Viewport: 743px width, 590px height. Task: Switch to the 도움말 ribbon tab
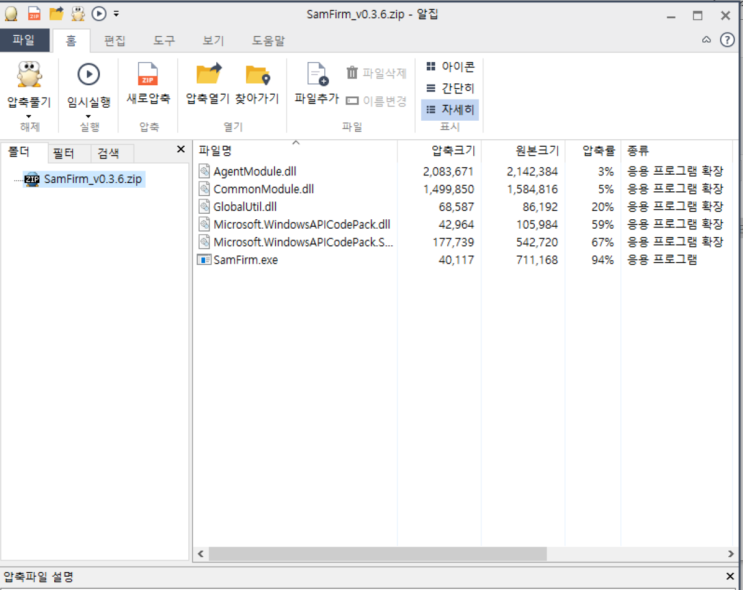tap(268, 41)
